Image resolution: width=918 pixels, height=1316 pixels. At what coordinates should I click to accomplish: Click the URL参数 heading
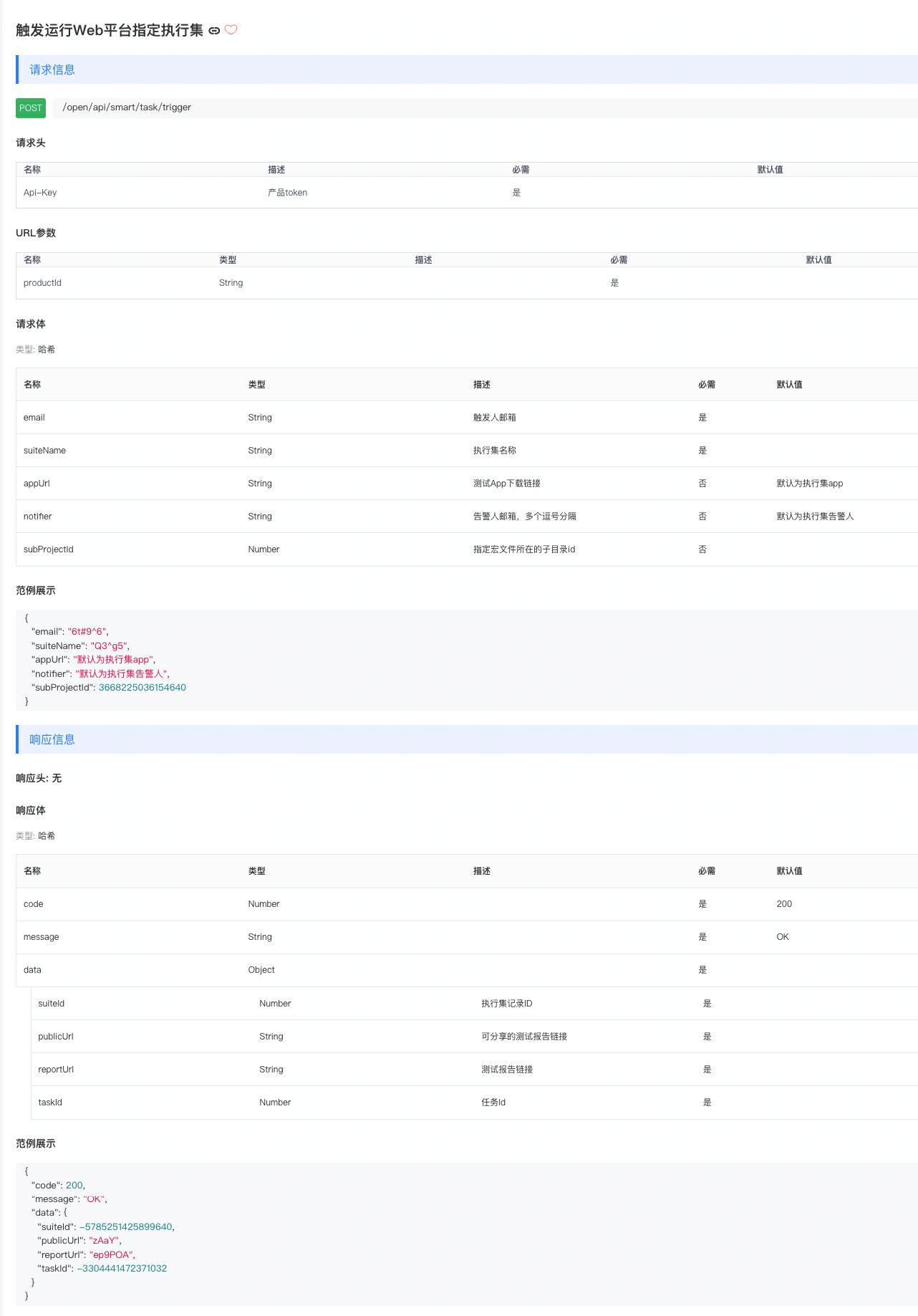36,234
